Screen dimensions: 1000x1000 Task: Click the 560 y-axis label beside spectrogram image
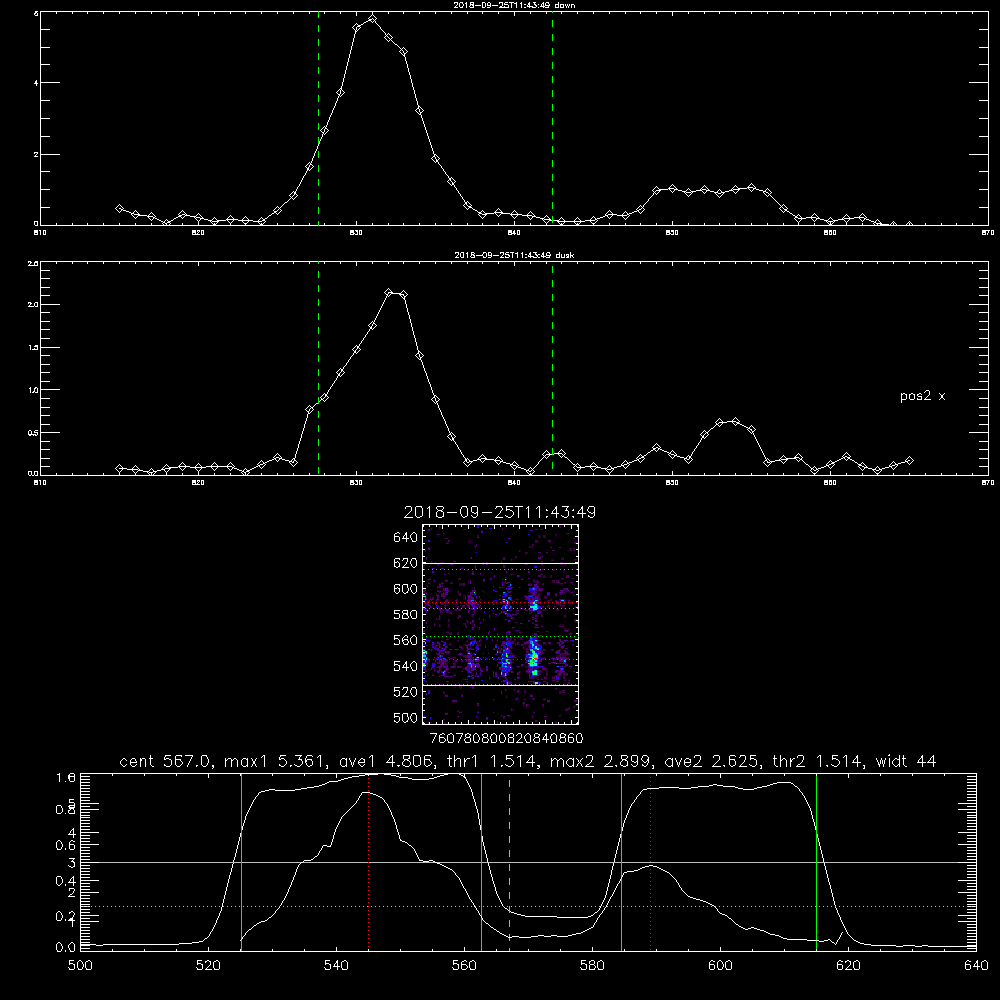(x=406, y=640)
